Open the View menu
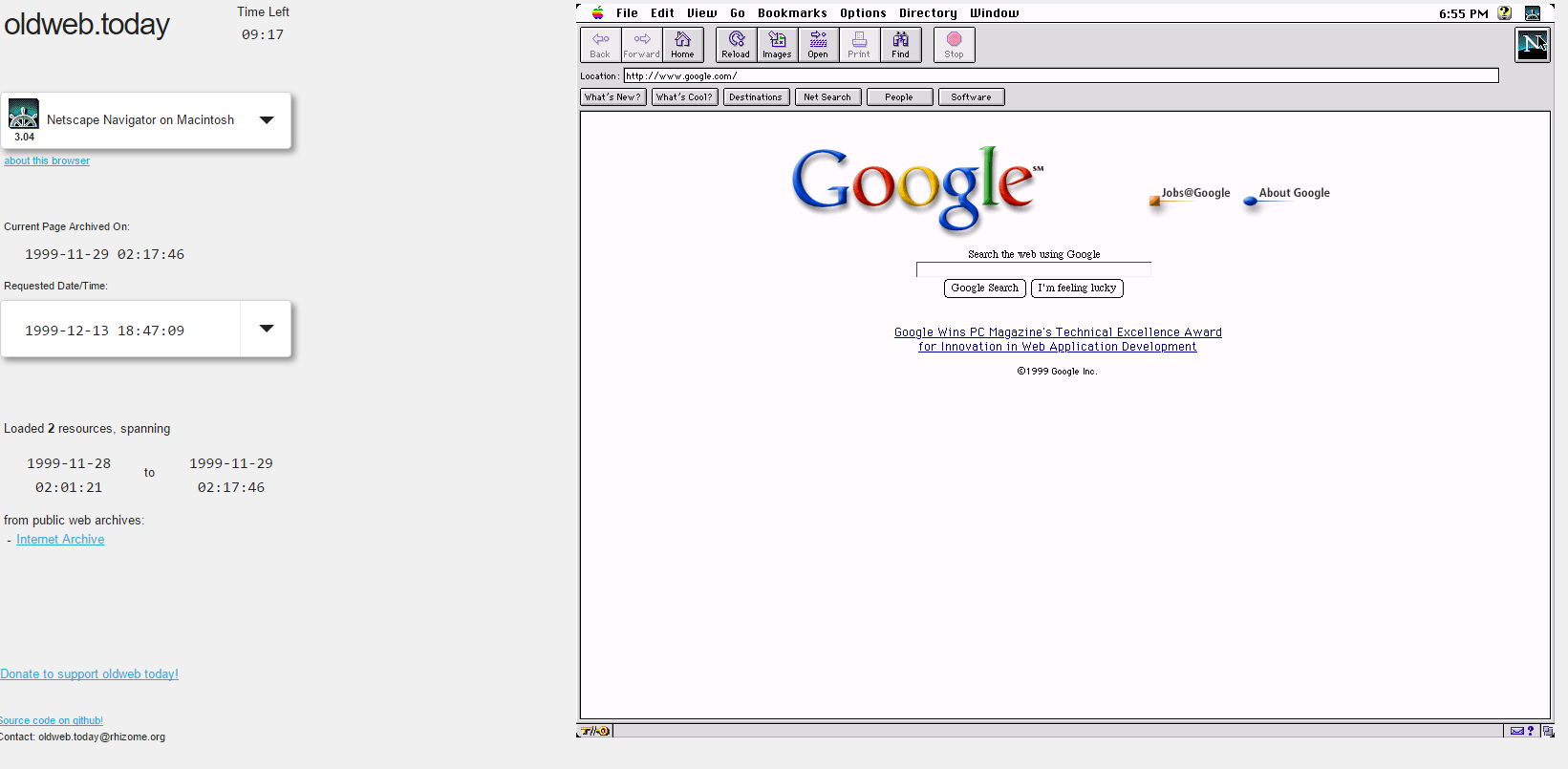The width and height of the screenshot is (1568, 769). point(701,13)
